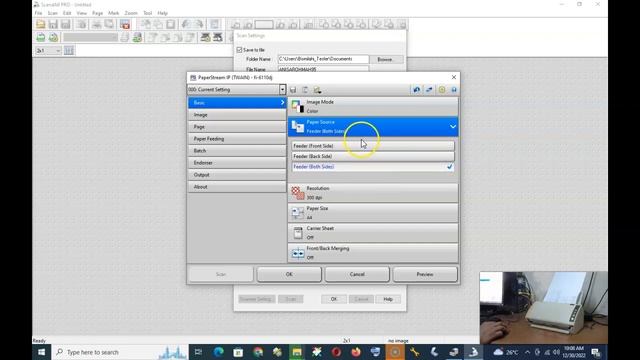Click the blue help icon at PaperStream toolbar end
The width and height of the screenshot is (640, 360).
pyautogui.click(x=453, y=90)
